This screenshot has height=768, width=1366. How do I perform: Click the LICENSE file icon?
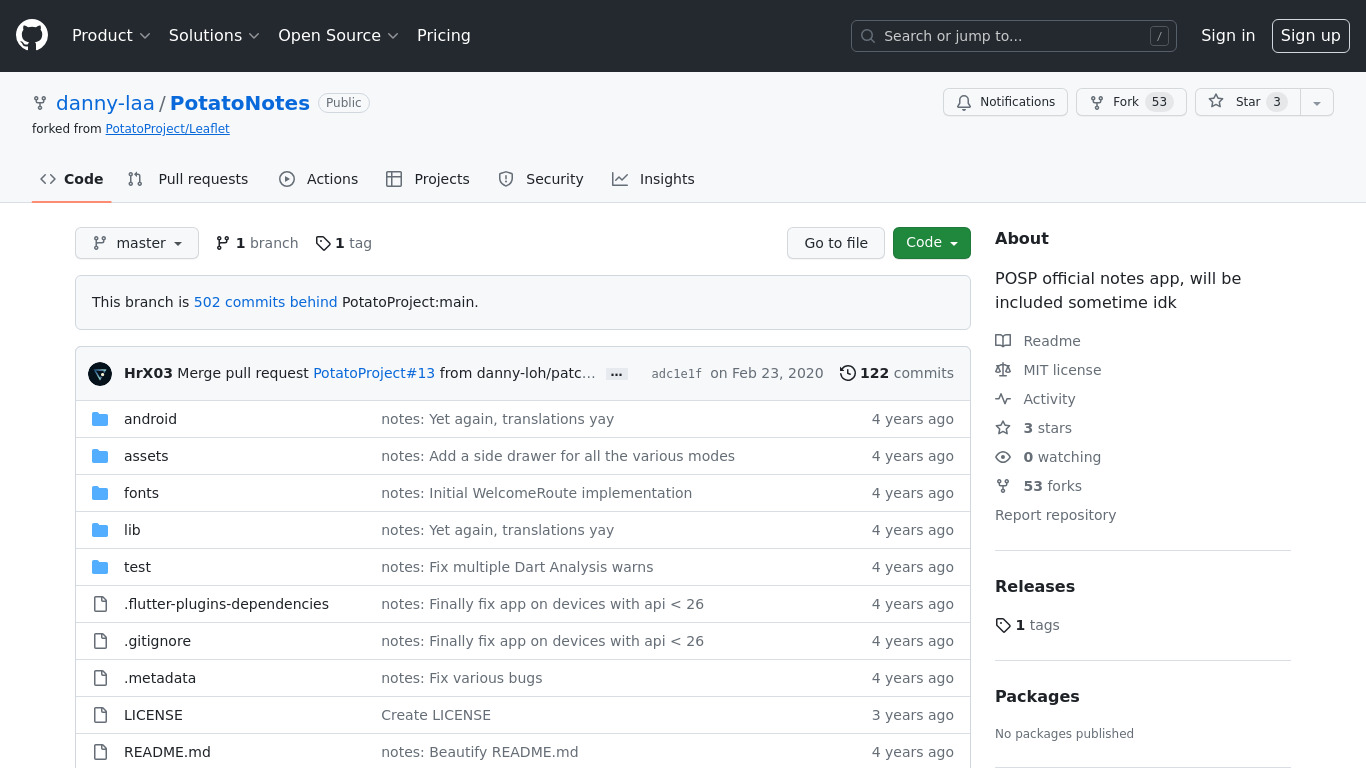[x=100, y=715]
